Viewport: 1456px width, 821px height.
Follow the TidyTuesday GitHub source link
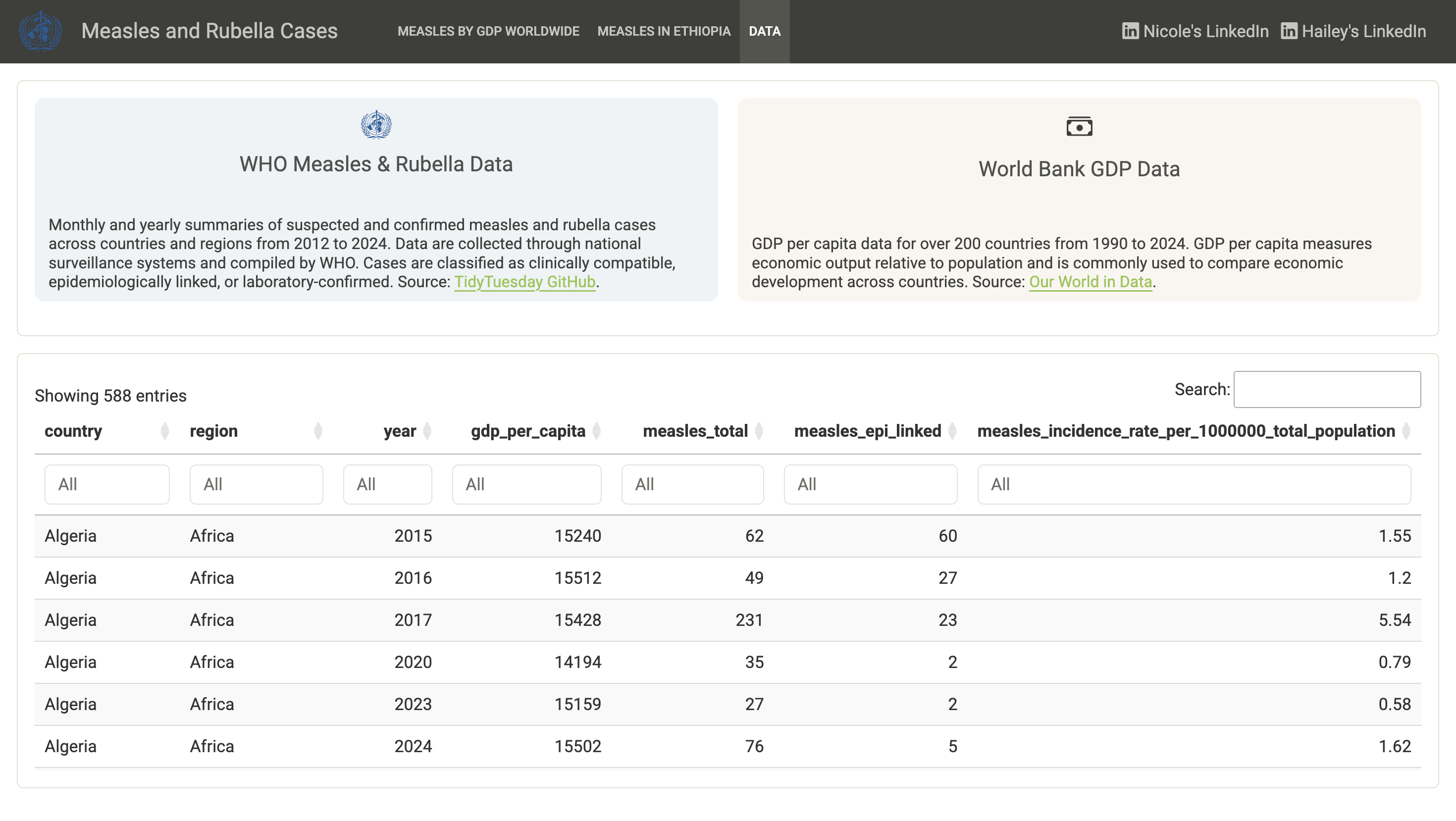pos(524,281)
